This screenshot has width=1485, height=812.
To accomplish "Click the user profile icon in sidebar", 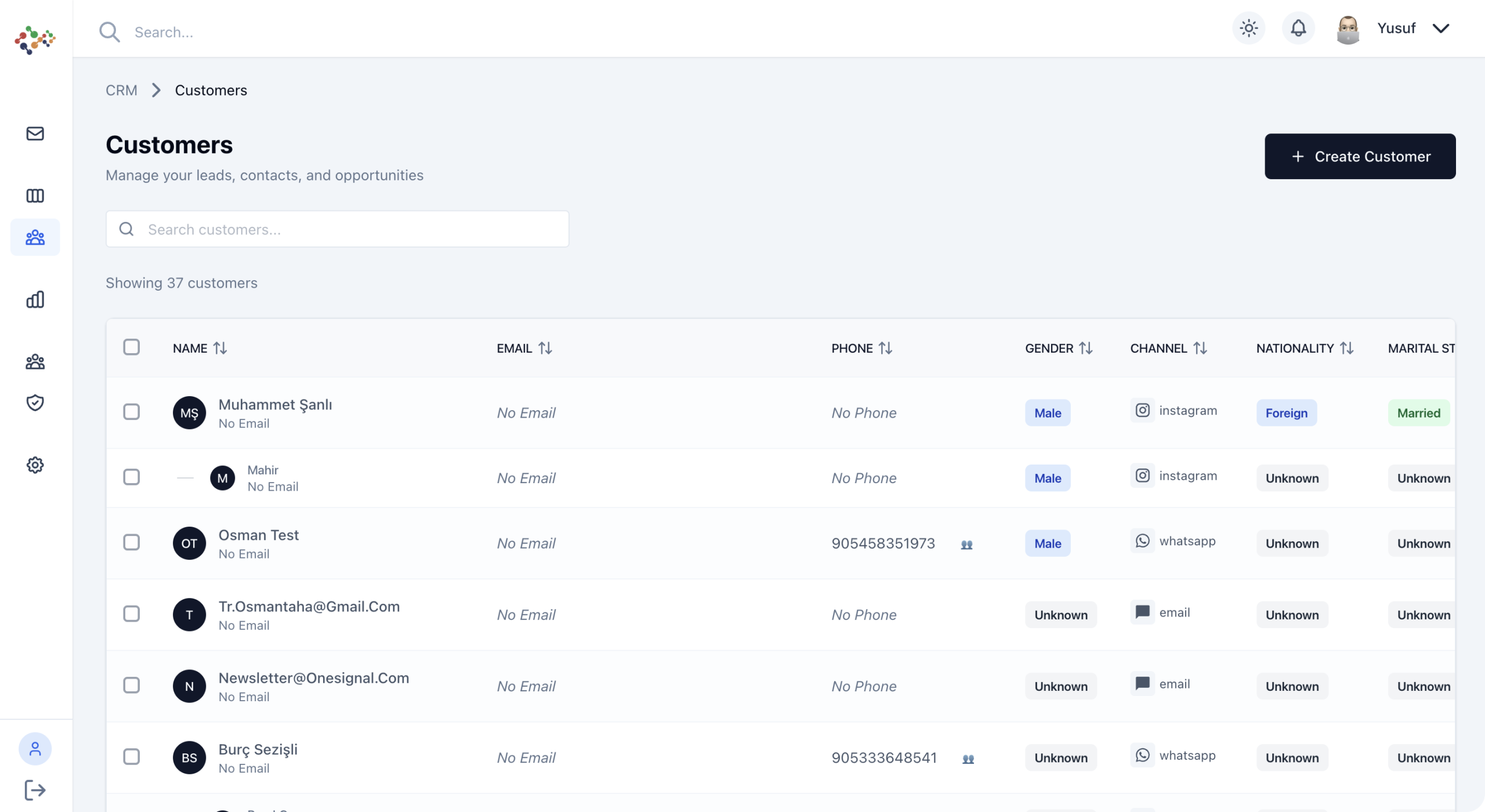I will click(x=35, y=749).
